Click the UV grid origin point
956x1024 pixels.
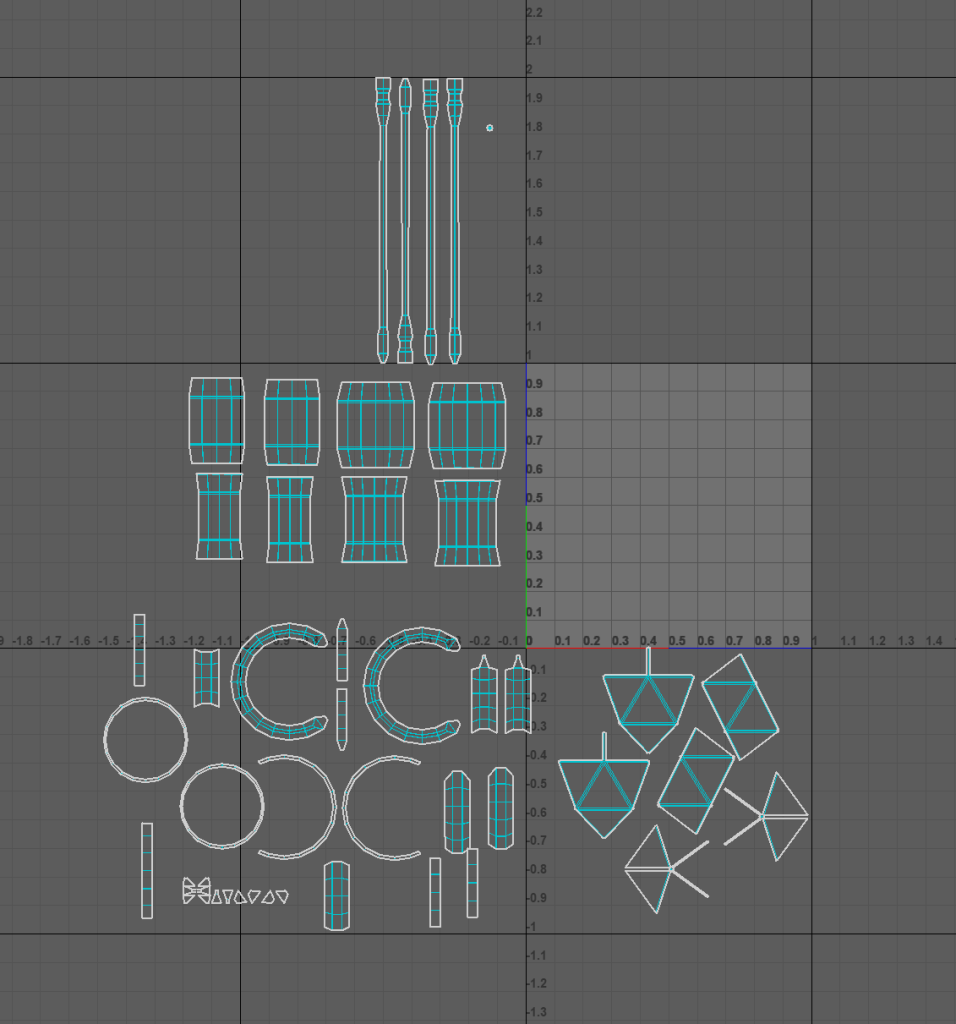click(526, 648)
